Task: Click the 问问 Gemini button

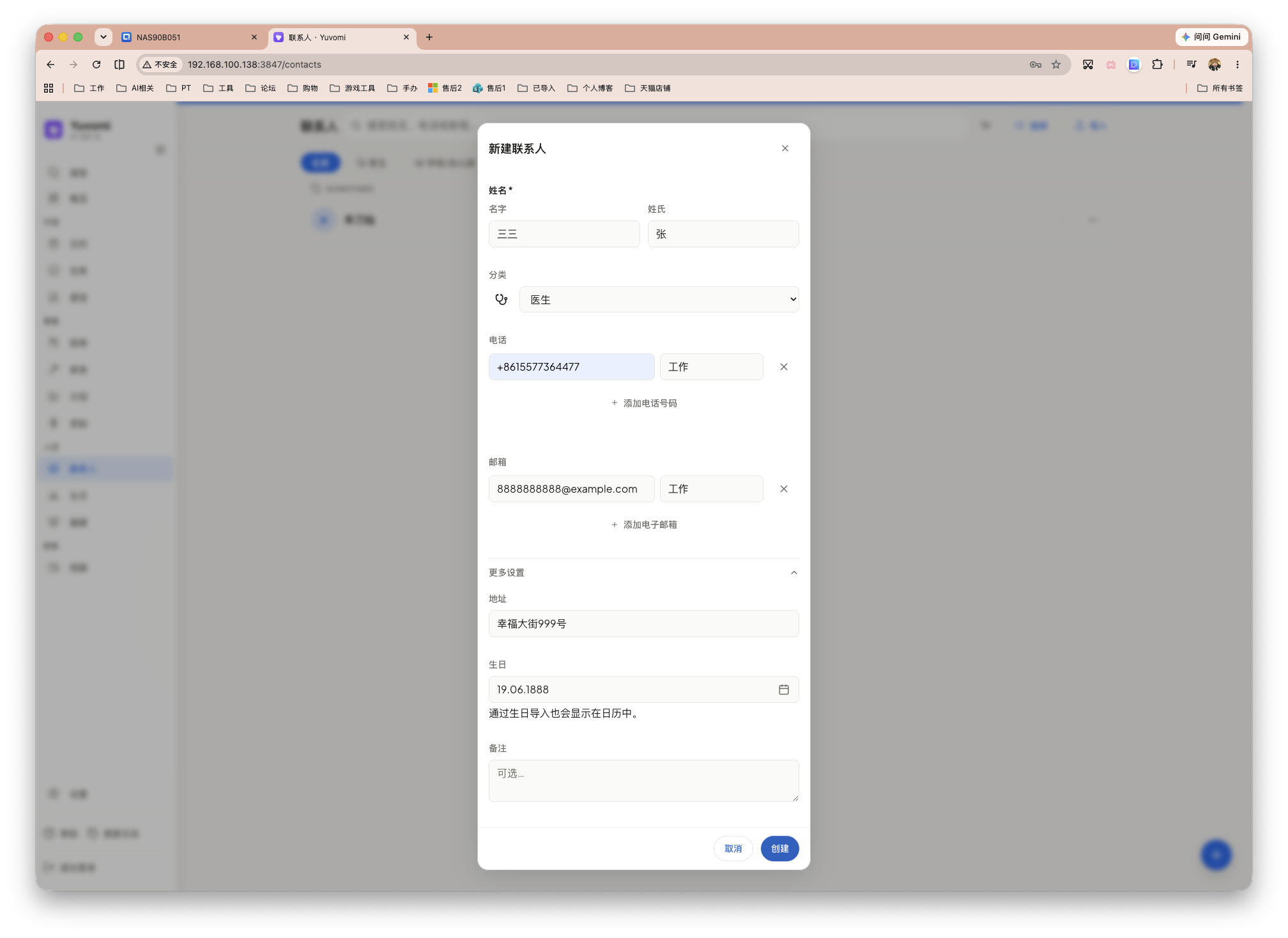Action: point(1211,37)
